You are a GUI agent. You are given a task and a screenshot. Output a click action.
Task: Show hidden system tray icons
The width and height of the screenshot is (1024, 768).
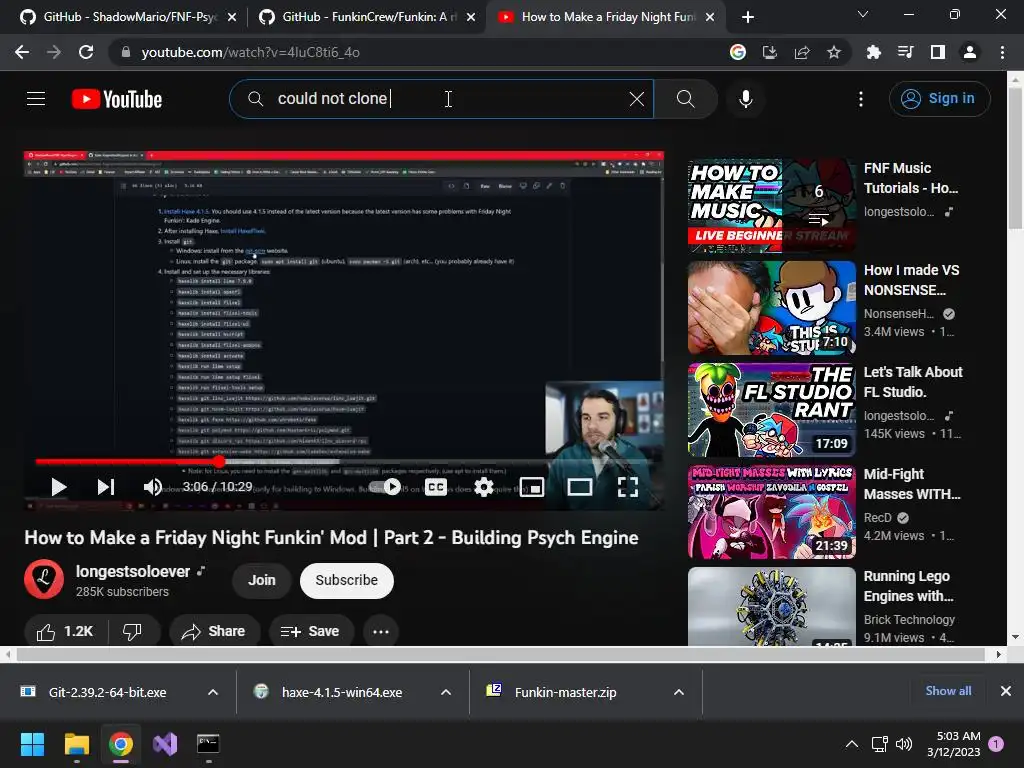click(852, 744)
